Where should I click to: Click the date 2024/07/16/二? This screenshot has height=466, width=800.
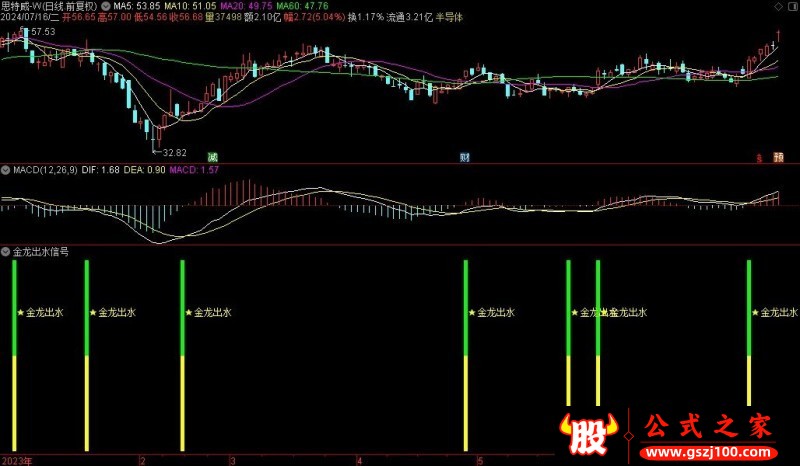click(x=30, y=17)
